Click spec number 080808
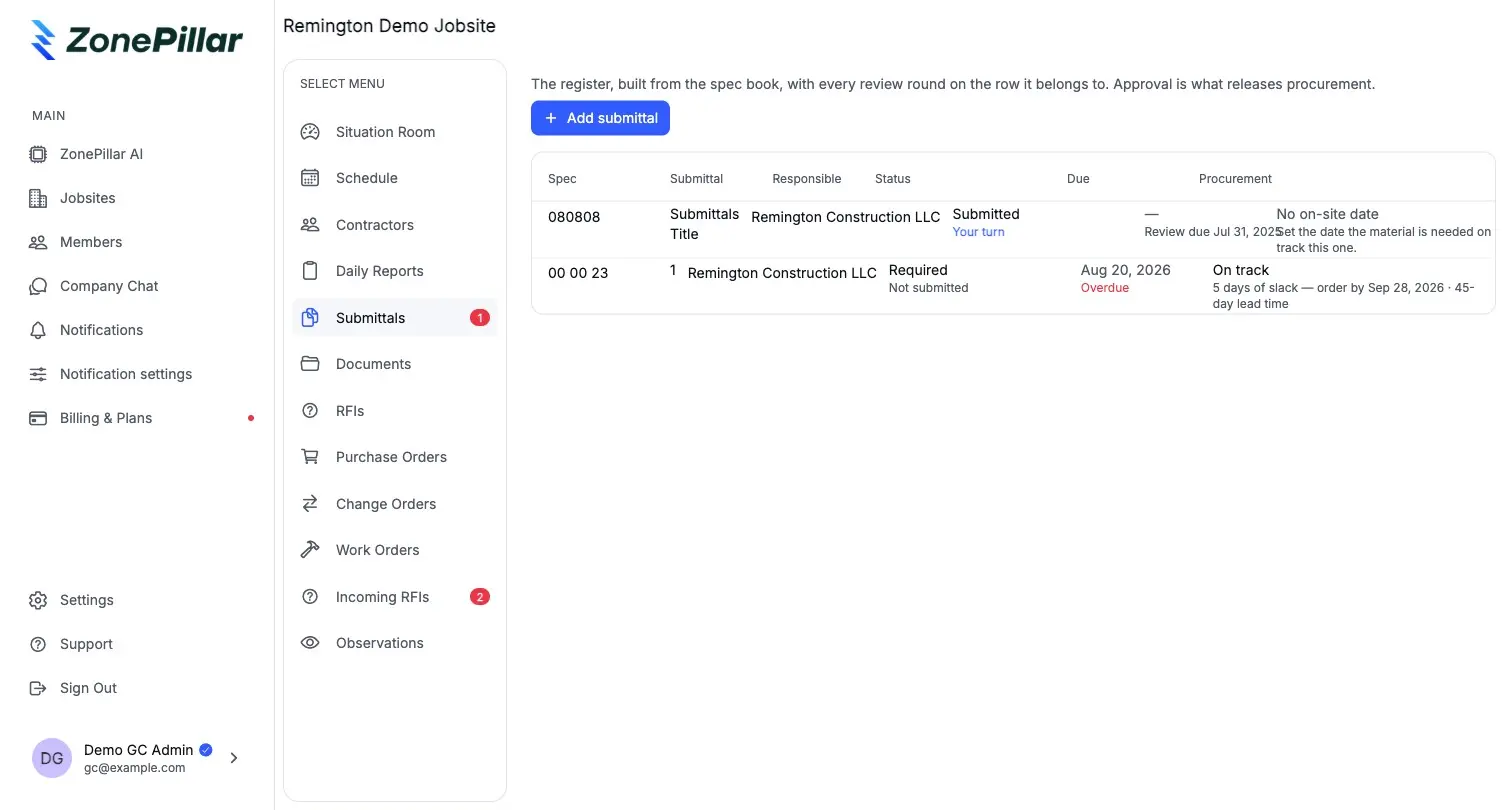Image resolution: width=1512 pixels, height=810 pixels. coord(574,217)
